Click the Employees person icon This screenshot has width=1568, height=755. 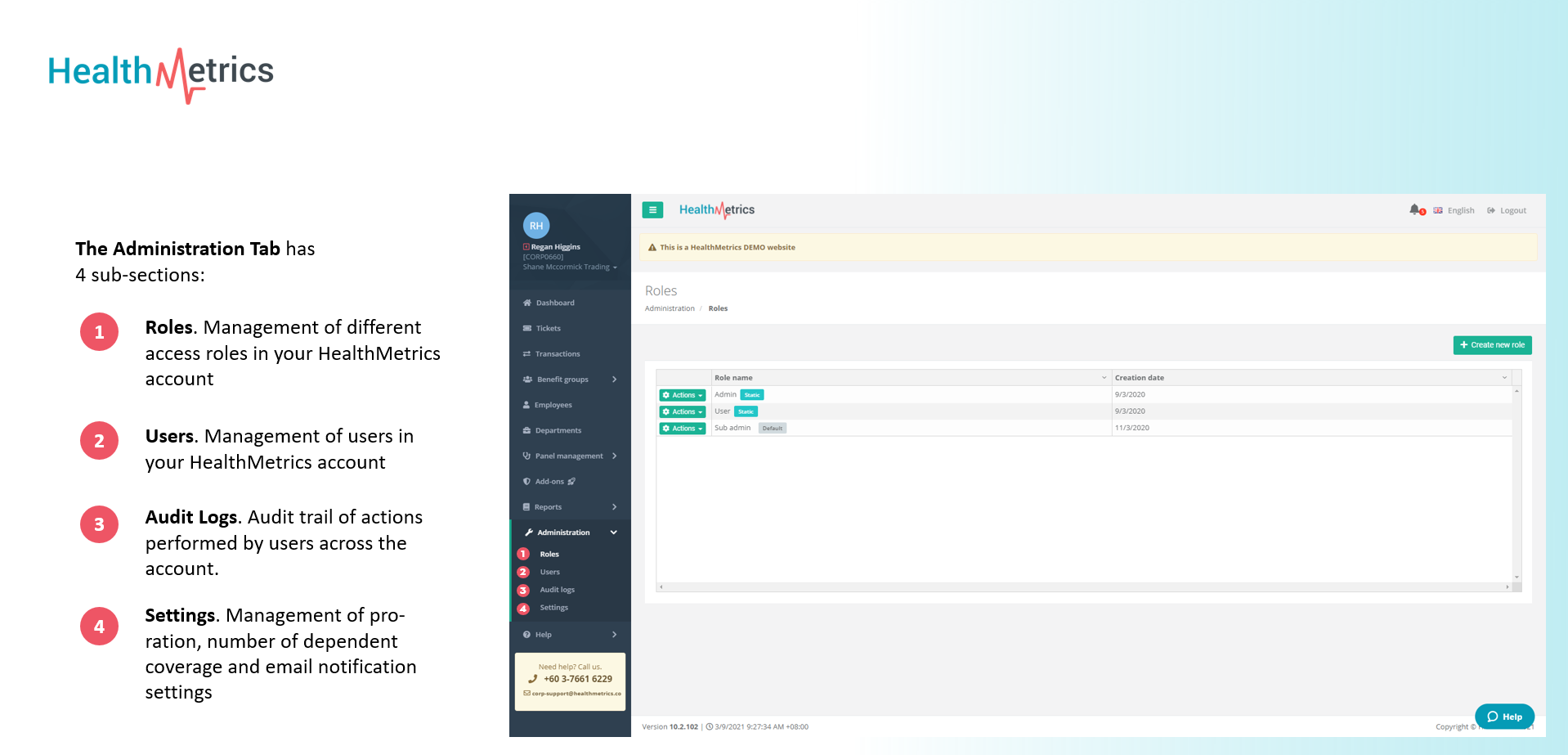point(526,405)
